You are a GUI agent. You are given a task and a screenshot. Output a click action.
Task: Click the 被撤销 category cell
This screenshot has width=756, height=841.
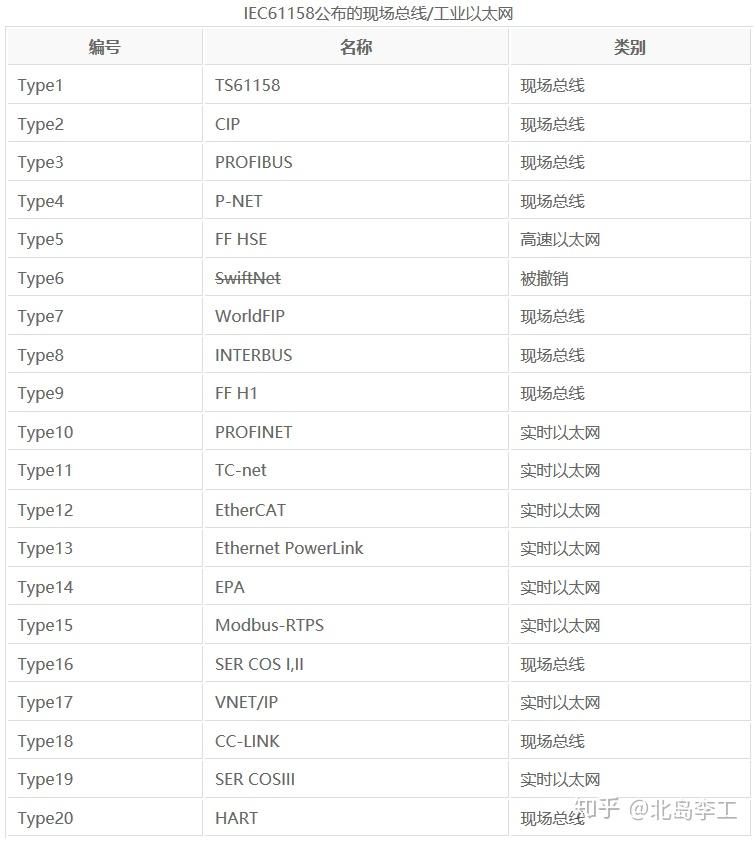[x=544, y=278]
